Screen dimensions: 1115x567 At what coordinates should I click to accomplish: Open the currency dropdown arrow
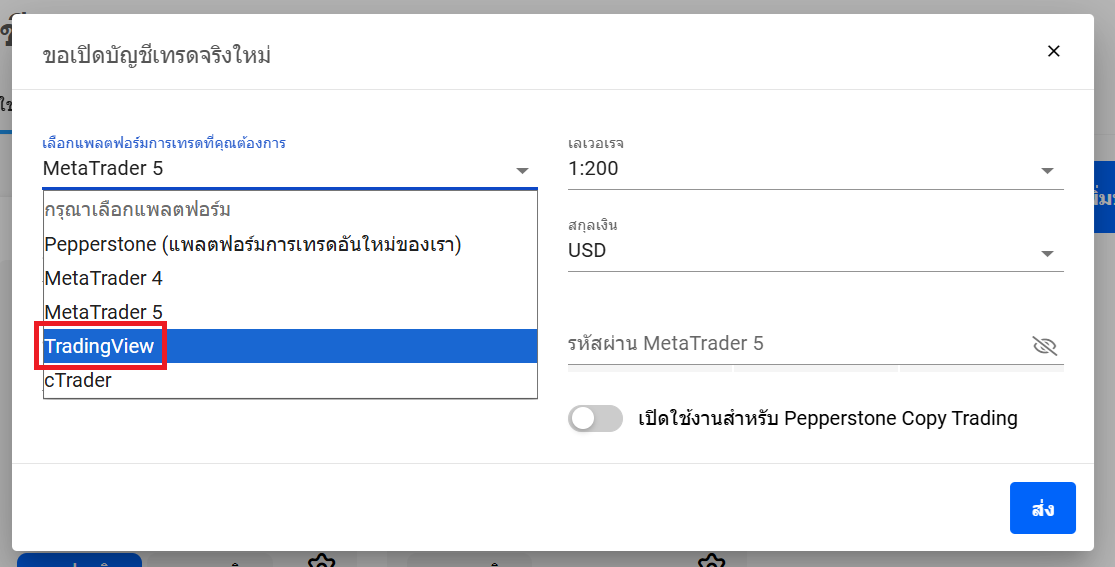point(1047,253)
